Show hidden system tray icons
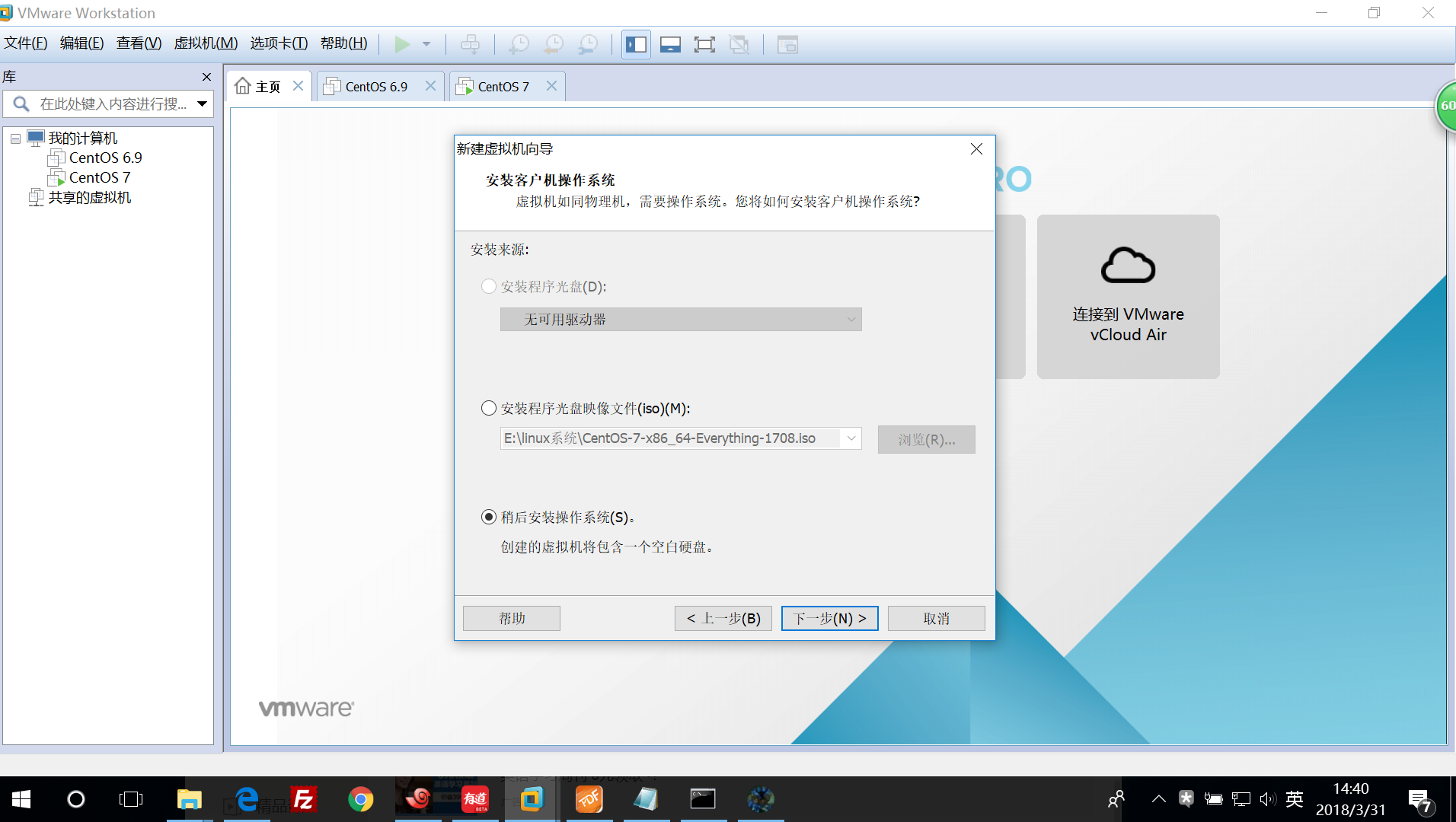 1158,799
